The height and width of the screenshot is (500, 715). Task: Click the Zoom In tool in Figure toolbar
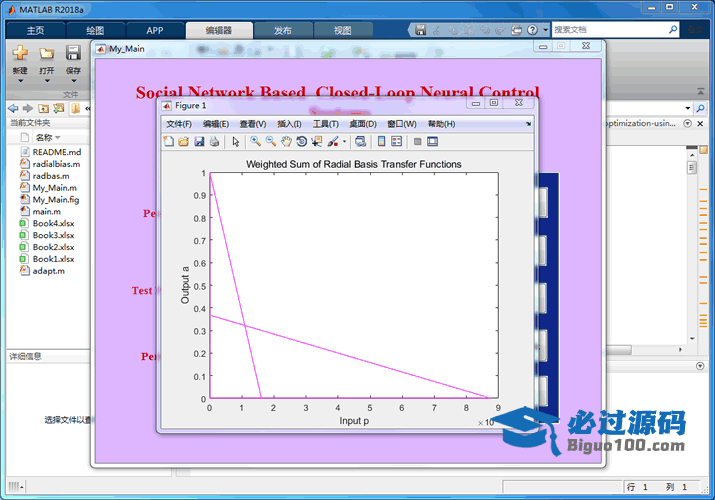point(256,142)
